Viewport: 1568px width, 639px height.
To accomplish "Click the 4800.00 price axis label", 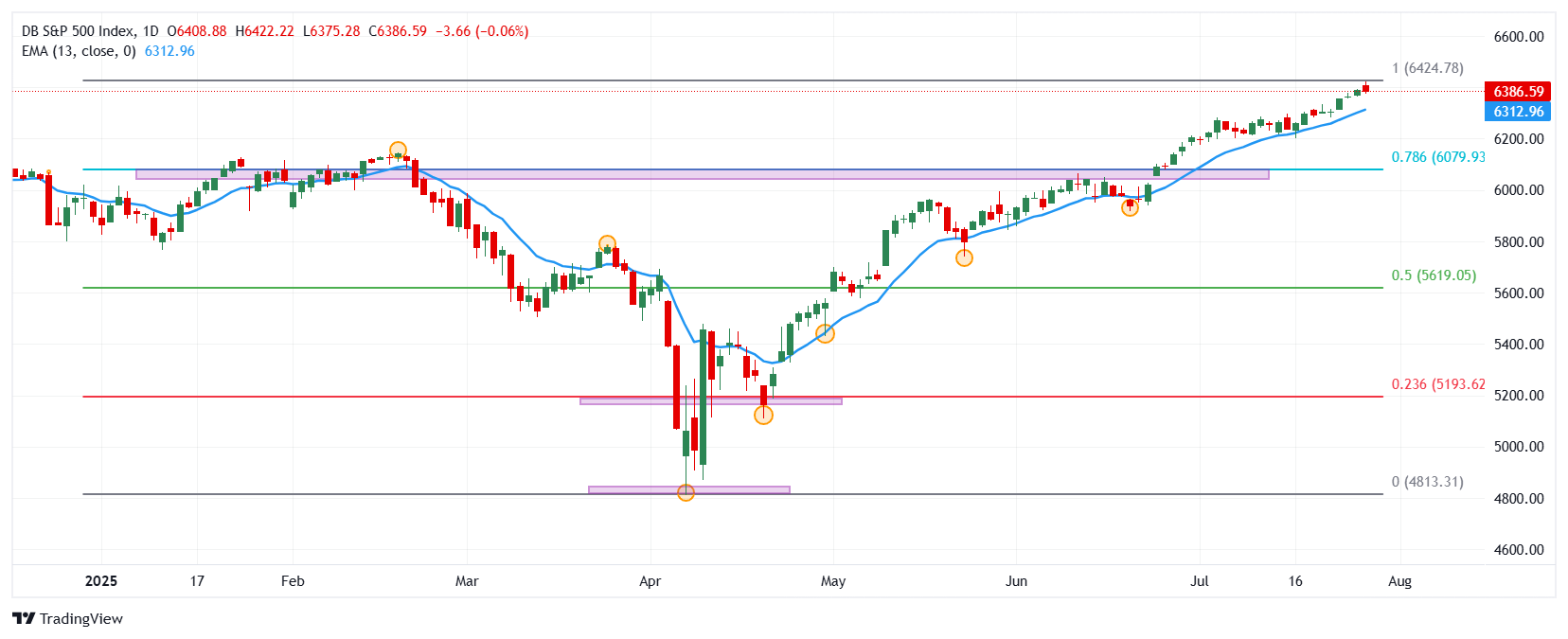I will pos(1519,499).
